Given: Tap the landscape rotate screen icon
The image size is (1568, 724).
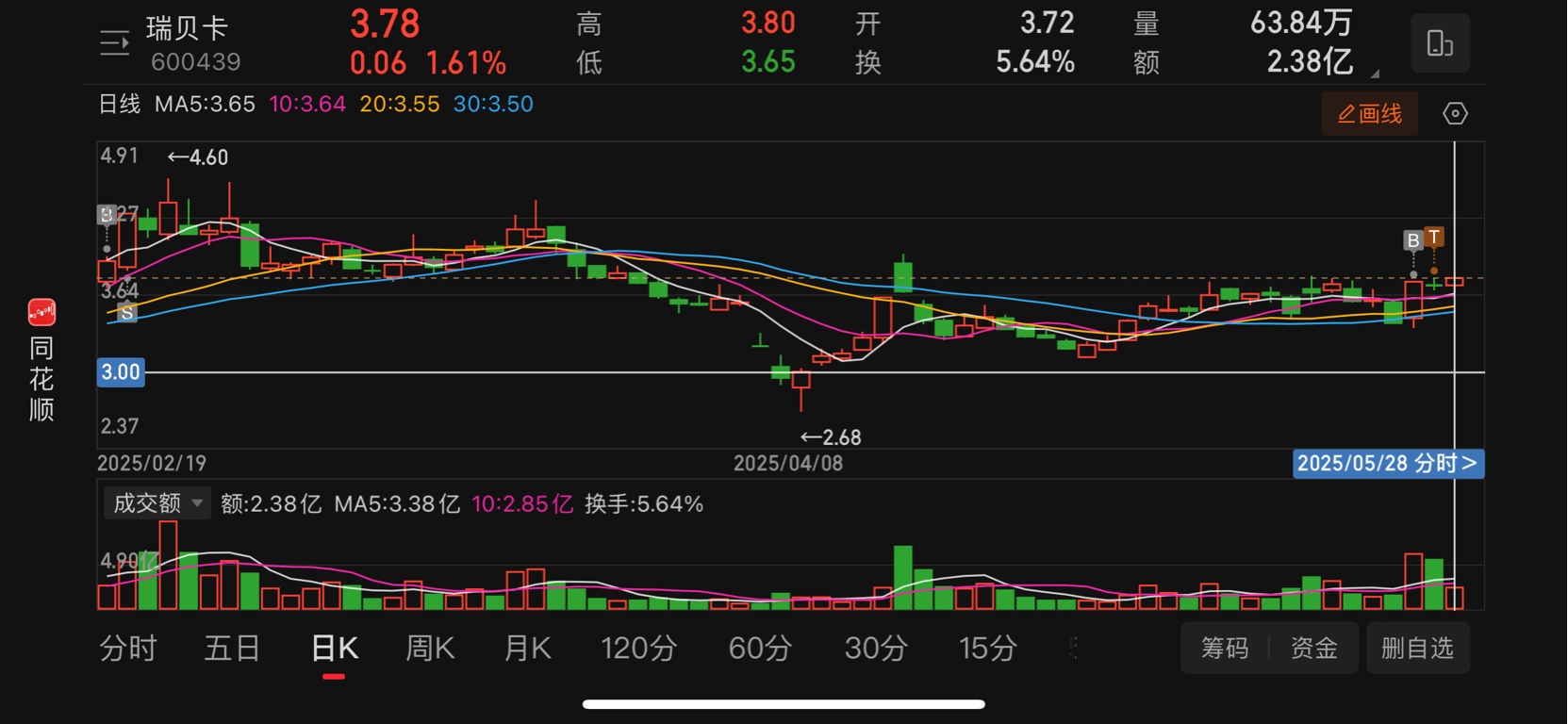Looking at the screenshot, I should point(1440,43).
